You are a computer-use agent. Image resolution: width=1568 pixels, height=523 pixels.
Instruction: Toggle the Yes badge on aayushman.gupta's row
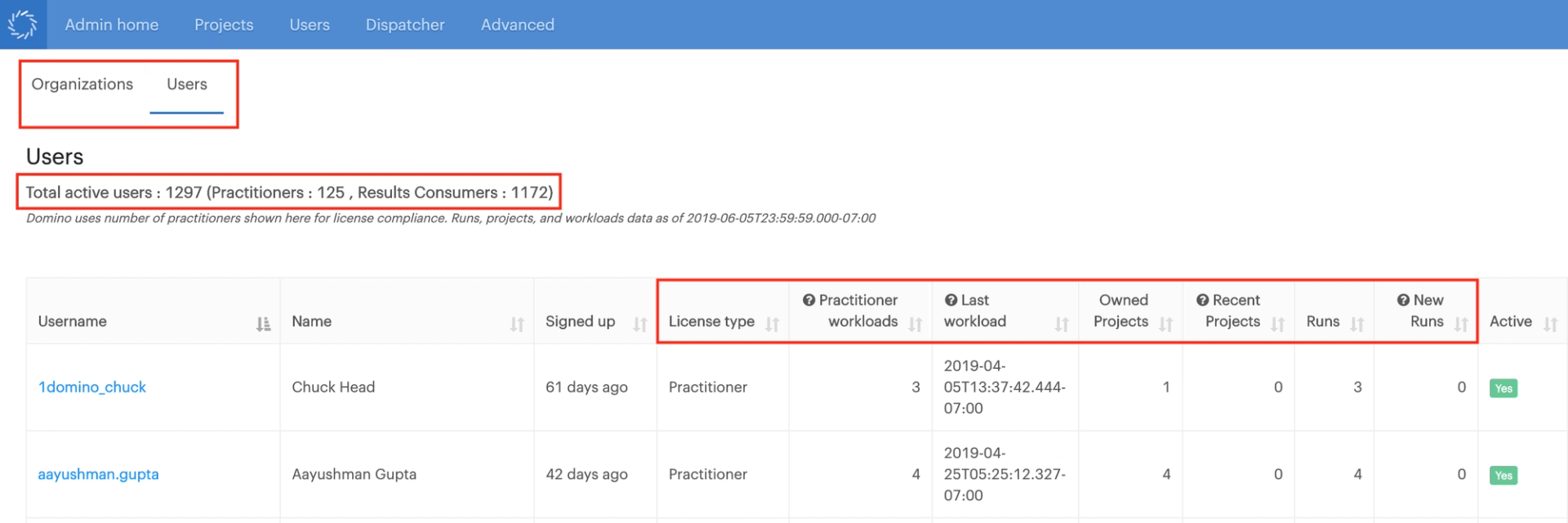pyautogui.click(x=1503, y=474)
